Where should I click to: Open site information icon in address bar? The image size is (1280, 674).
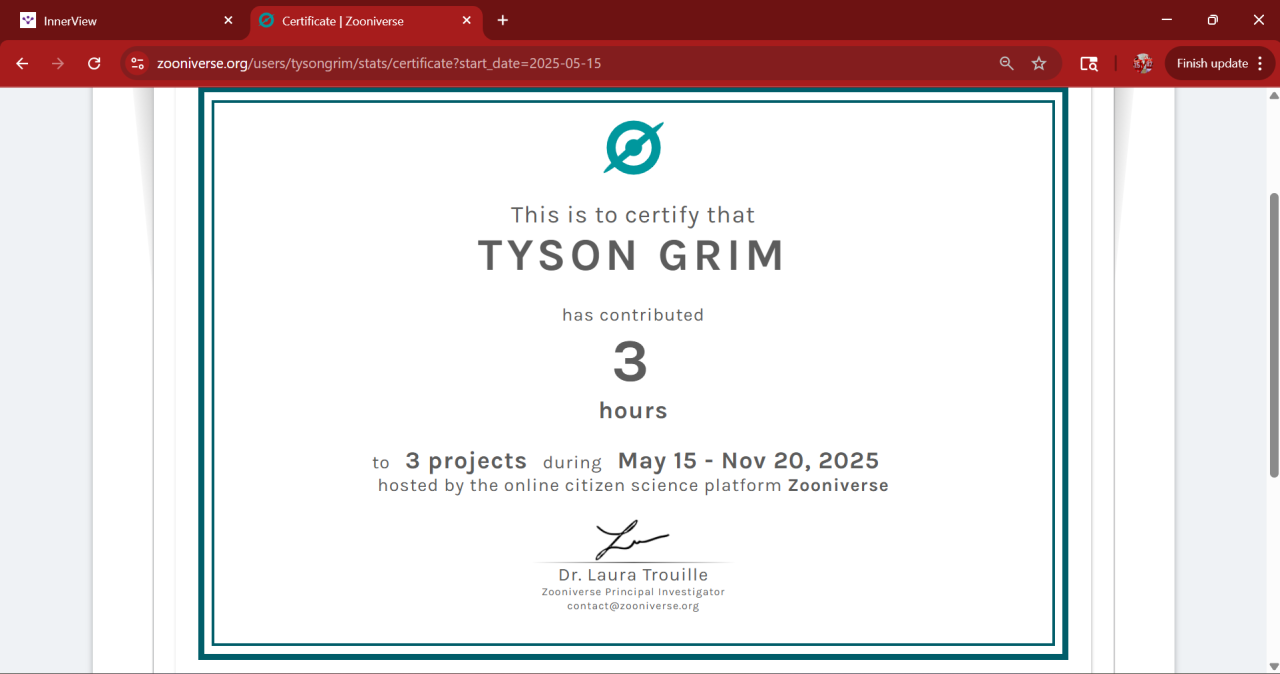pyautogui.click(x=138, y=63)
